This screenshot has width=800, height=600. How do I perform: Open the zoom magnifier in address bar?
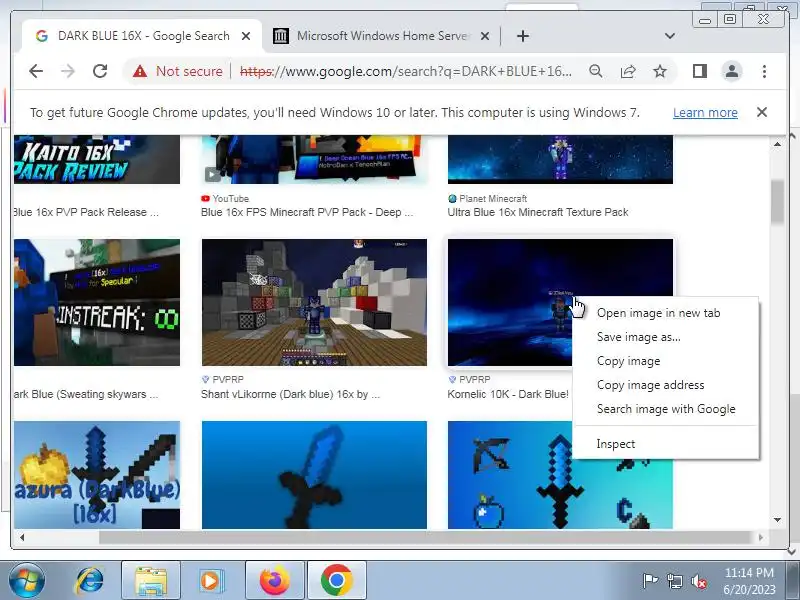tap(595, 71)
